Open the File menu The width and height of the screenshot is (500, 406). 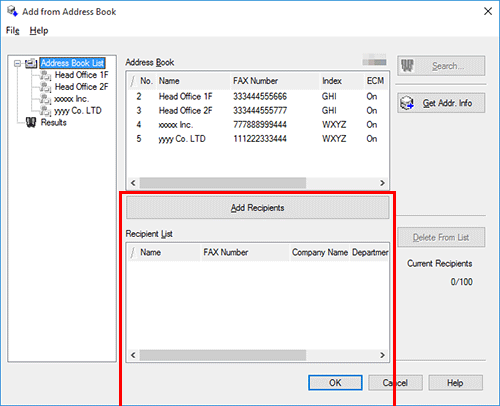(13, 31)
